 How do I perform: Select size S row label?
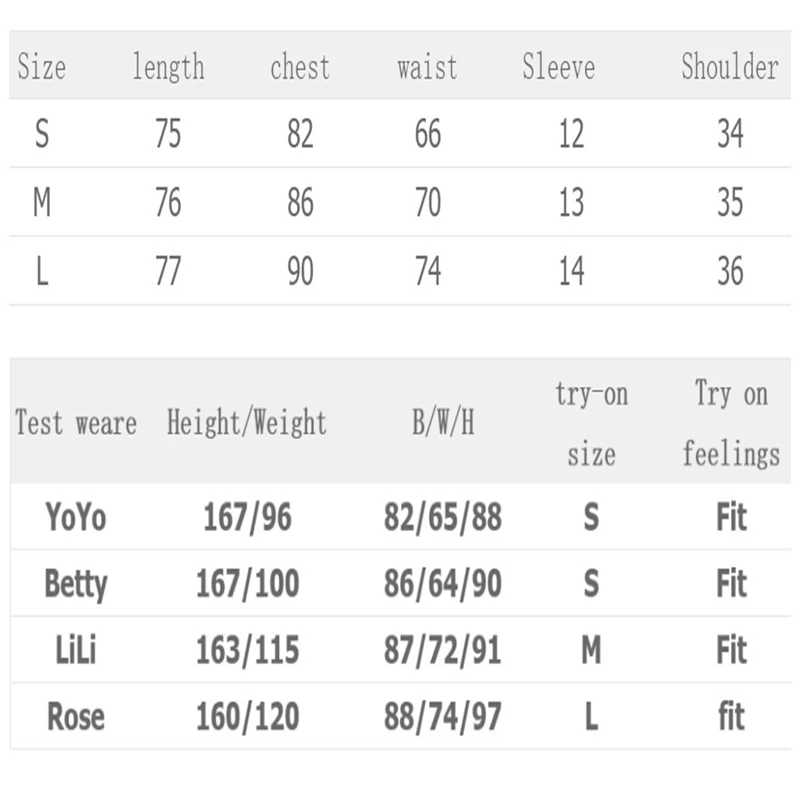tap(42, 134)
